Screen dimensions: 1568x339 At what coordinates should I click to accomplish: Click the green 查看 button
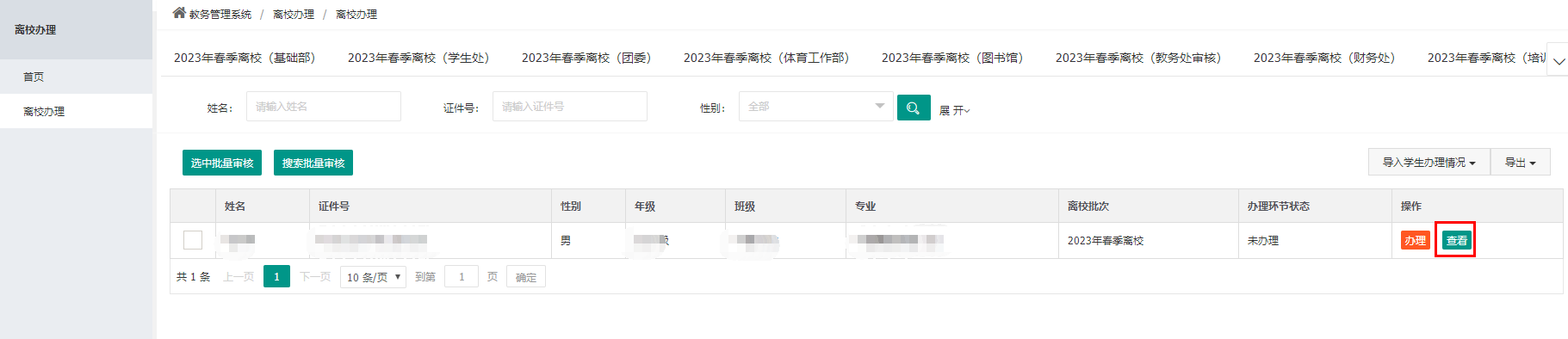point(1457,240)
